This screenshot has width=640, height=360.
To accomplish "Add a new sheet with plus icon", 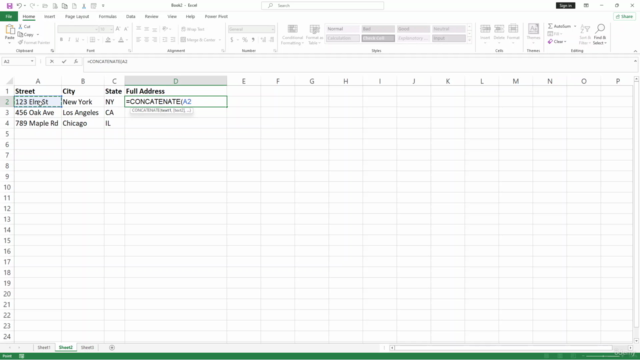I will (x=112, y=348).
